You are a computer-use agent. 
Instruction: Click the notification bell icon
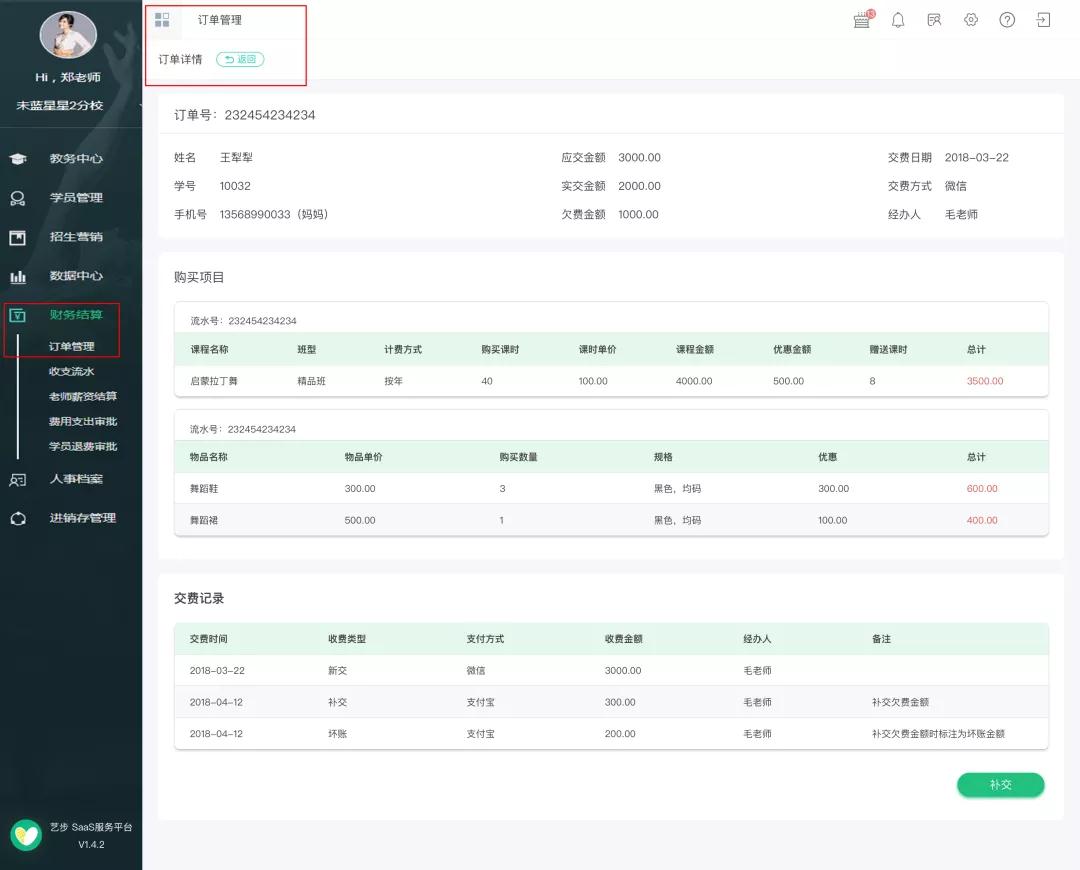click(x=898, y=20)
